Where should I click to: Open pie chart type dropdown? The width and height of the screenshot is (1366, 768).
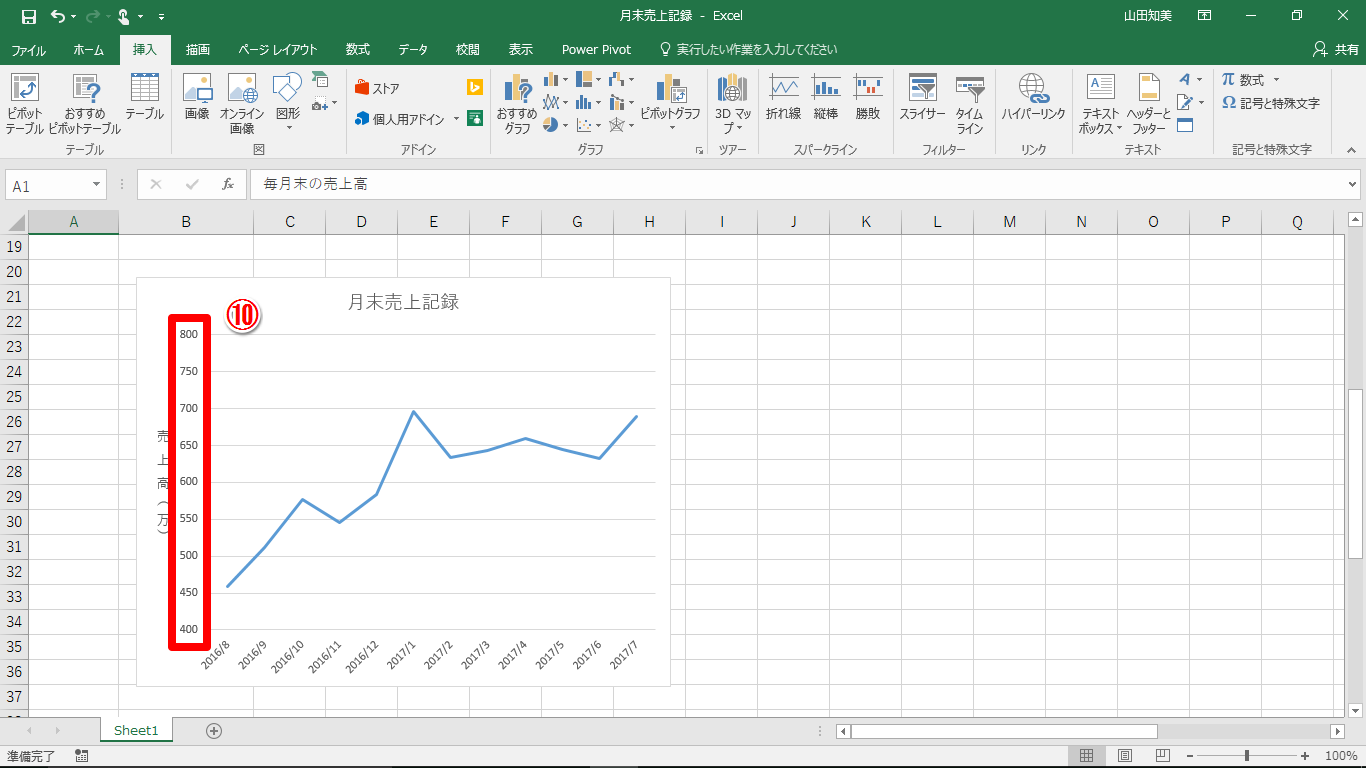(x=555, y=125)
